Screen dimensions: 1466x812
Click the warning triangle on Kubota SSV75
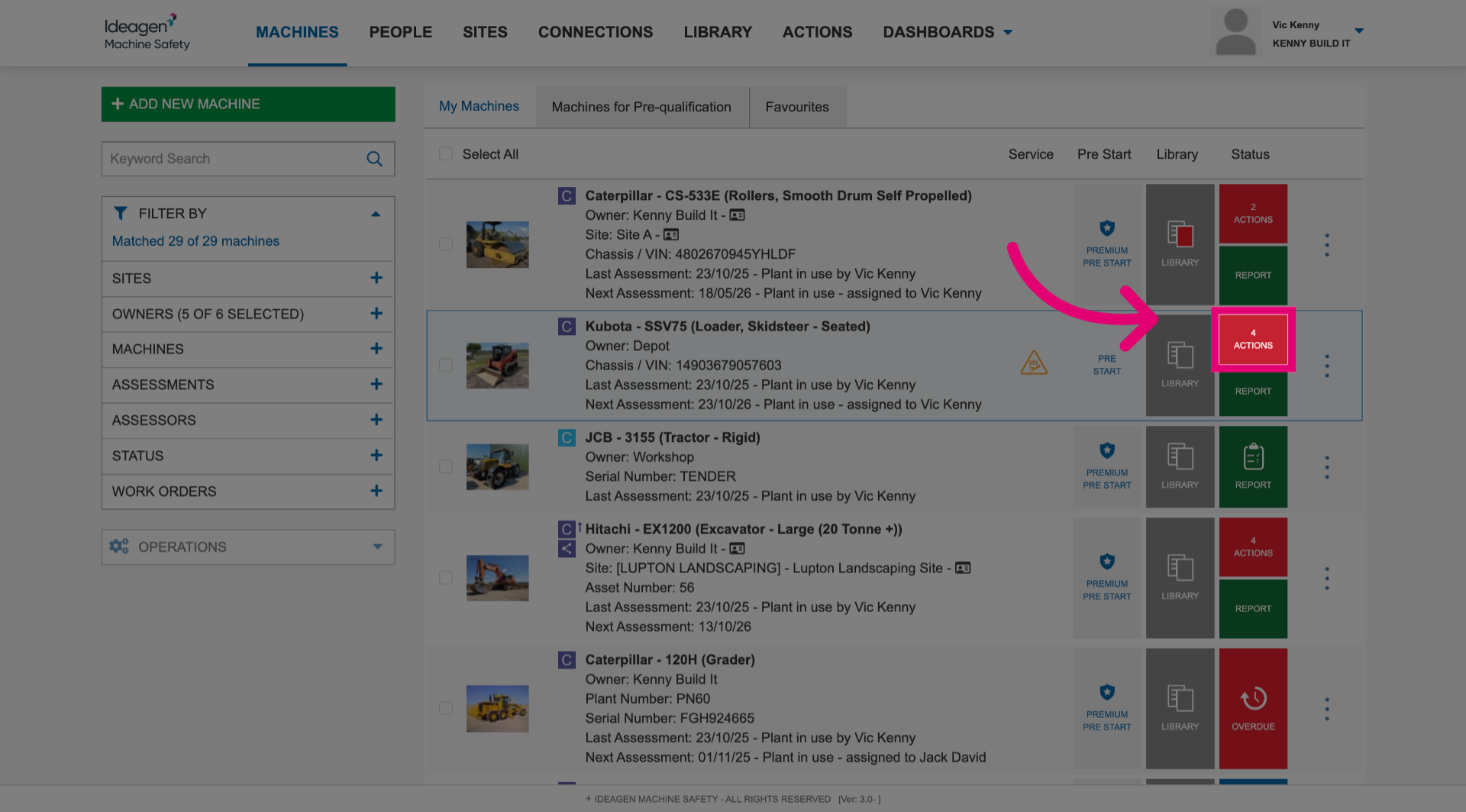click(x=1034, y=362)
